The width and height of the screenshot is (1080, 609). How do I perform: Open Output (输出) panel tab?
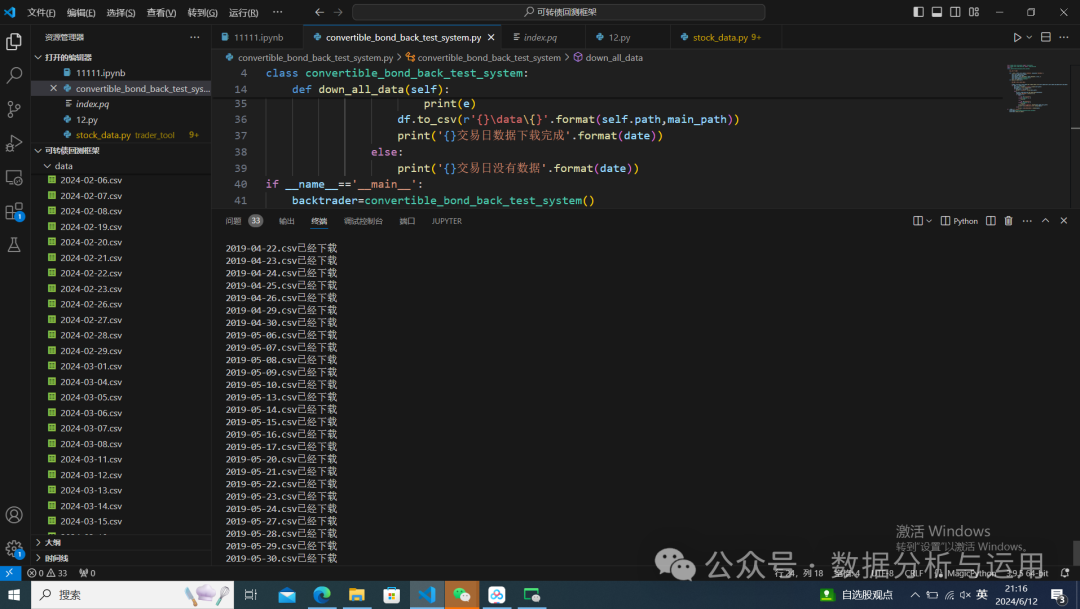tap(287, 221)
